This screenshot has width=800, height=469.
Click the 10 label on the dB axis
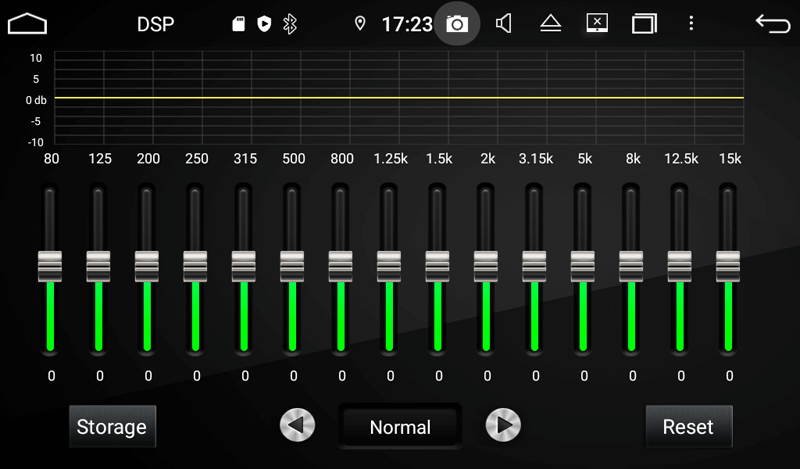coord(36,58)
